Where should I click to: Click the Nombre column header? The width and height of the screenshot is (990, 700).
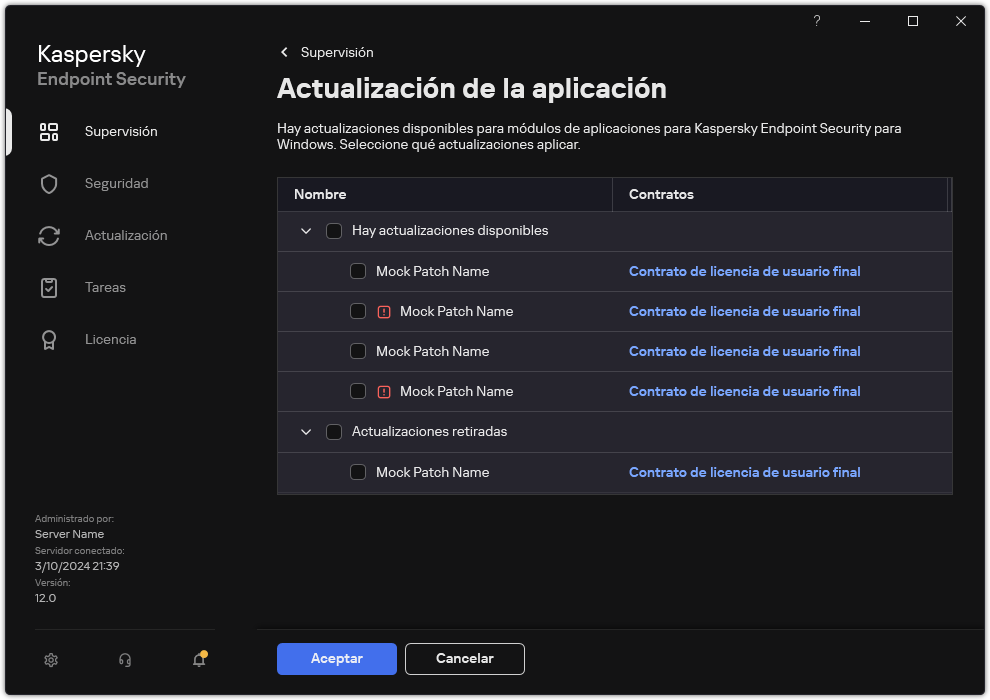[x=320, y=194]
